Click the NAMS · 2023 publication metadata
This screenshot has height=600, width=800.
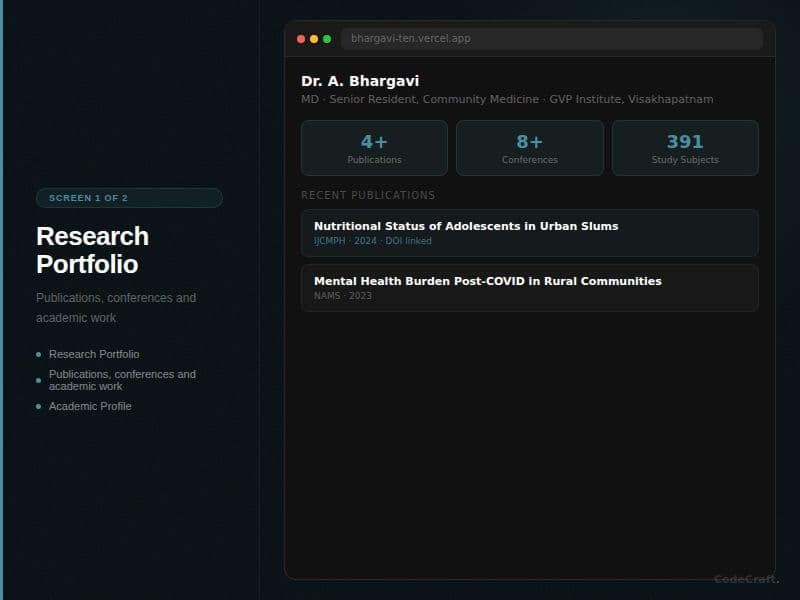(342, 296)
